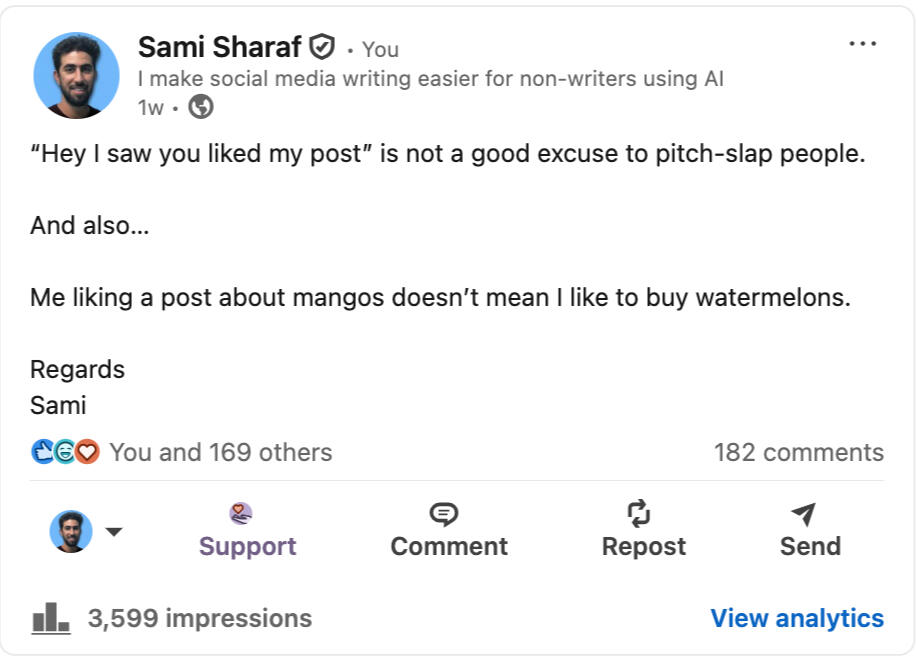
Task: Toggle the Support reaction on the post
Action: (247, 530)
